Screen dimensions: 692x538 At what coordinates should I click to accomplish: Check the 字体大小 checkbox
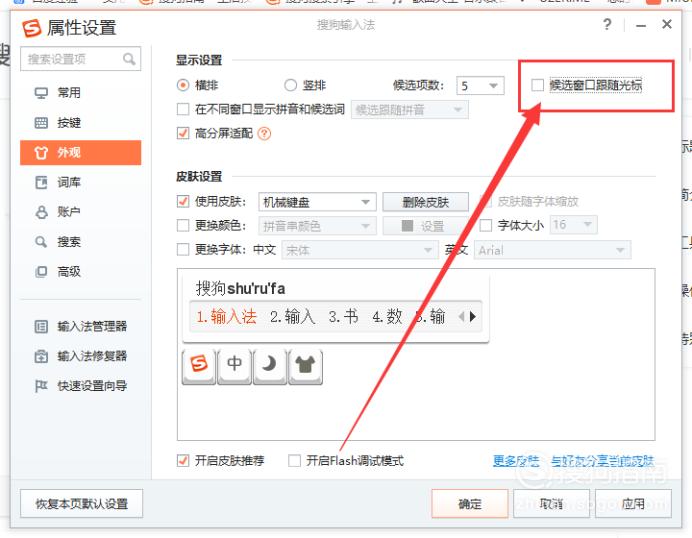click(485, 226)
